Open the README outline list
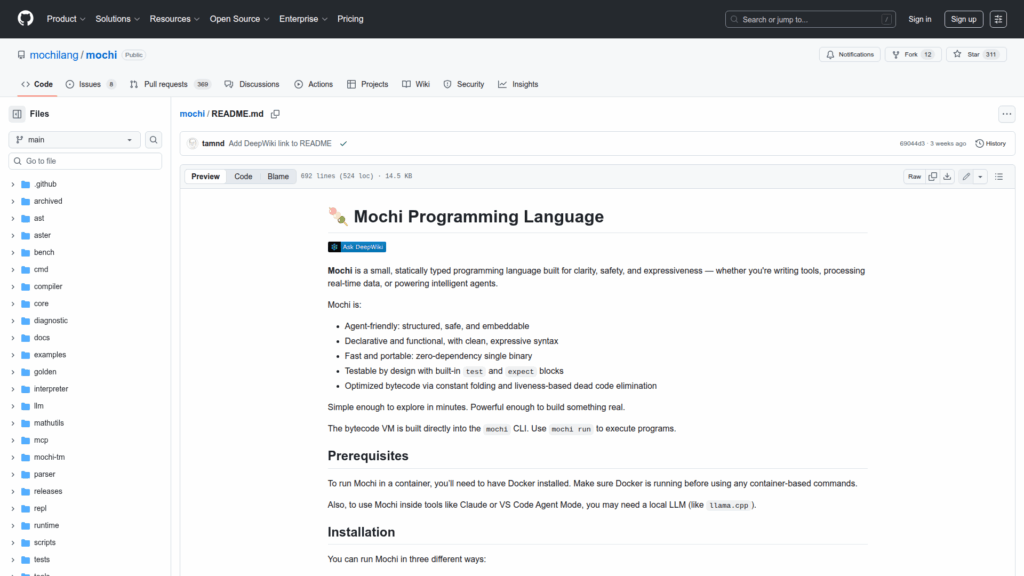Image resolution: width=1024 pixels, height=576 pixels. pyautogui.click(x=999, y=177)
